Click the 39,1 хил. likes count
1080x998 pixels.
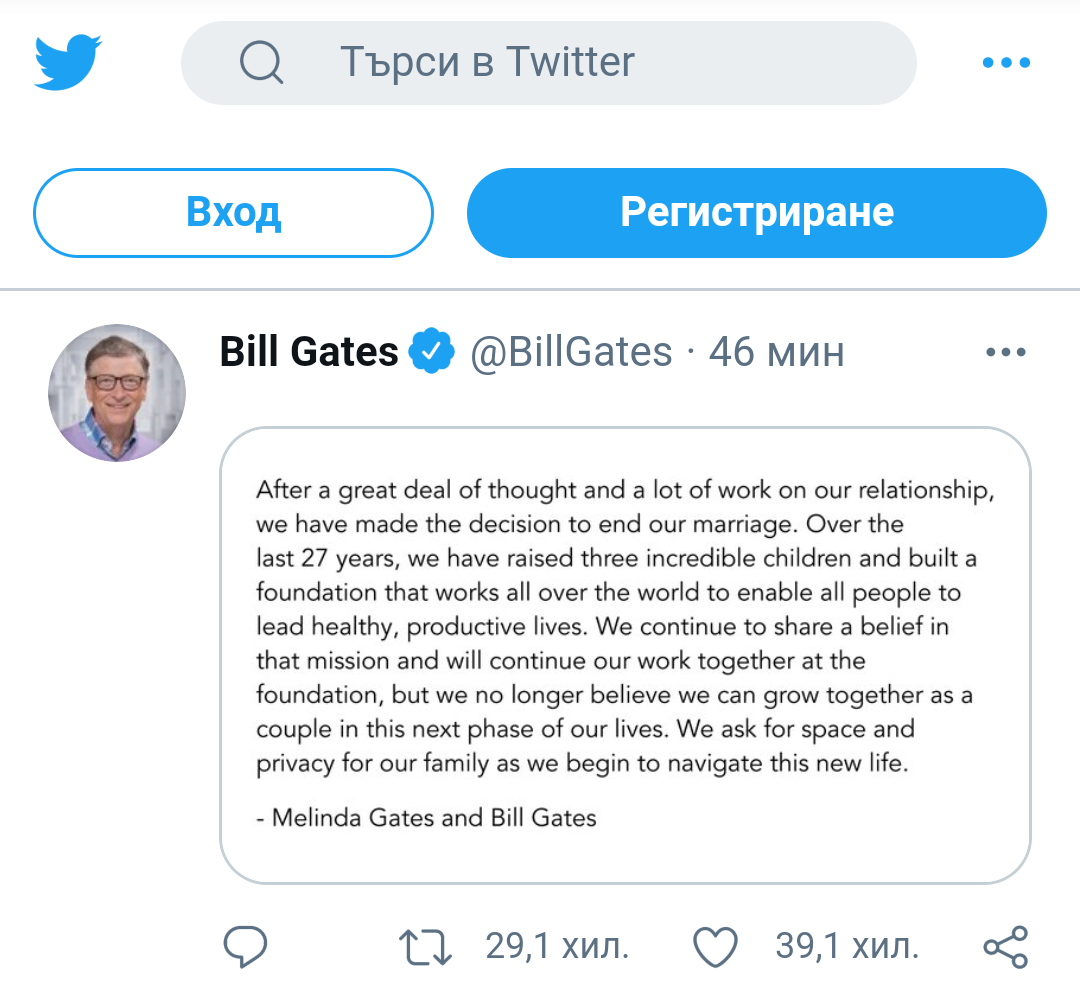pos(846,946)
